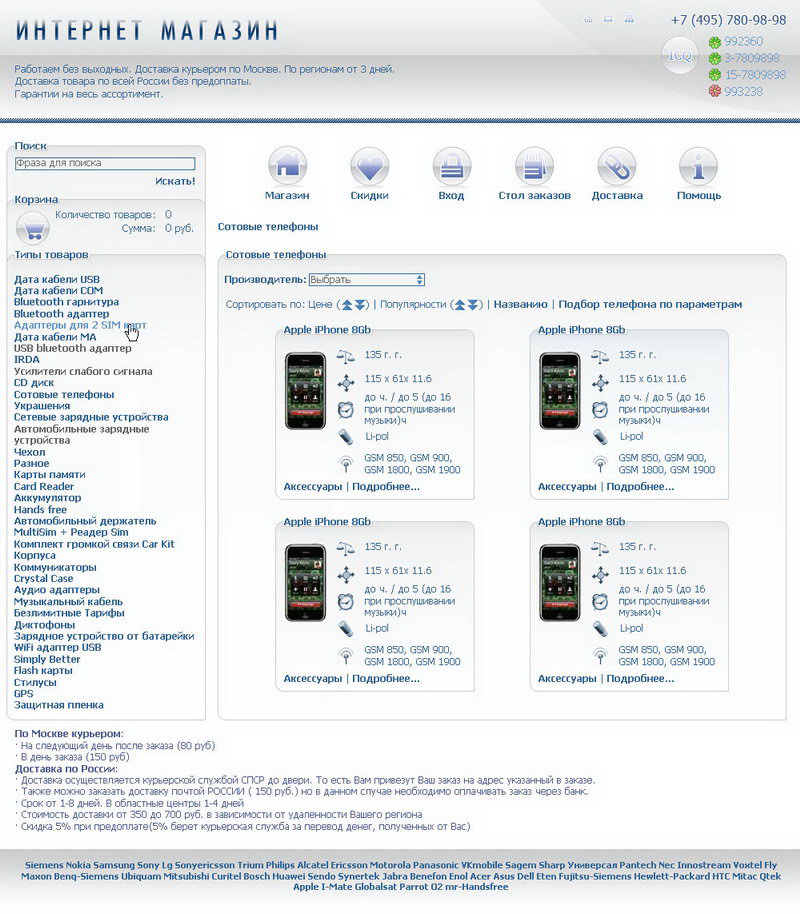Click ICQ number 3-7809898
The height and width of the screenshot is (914, 800).
tap(752, 58)
